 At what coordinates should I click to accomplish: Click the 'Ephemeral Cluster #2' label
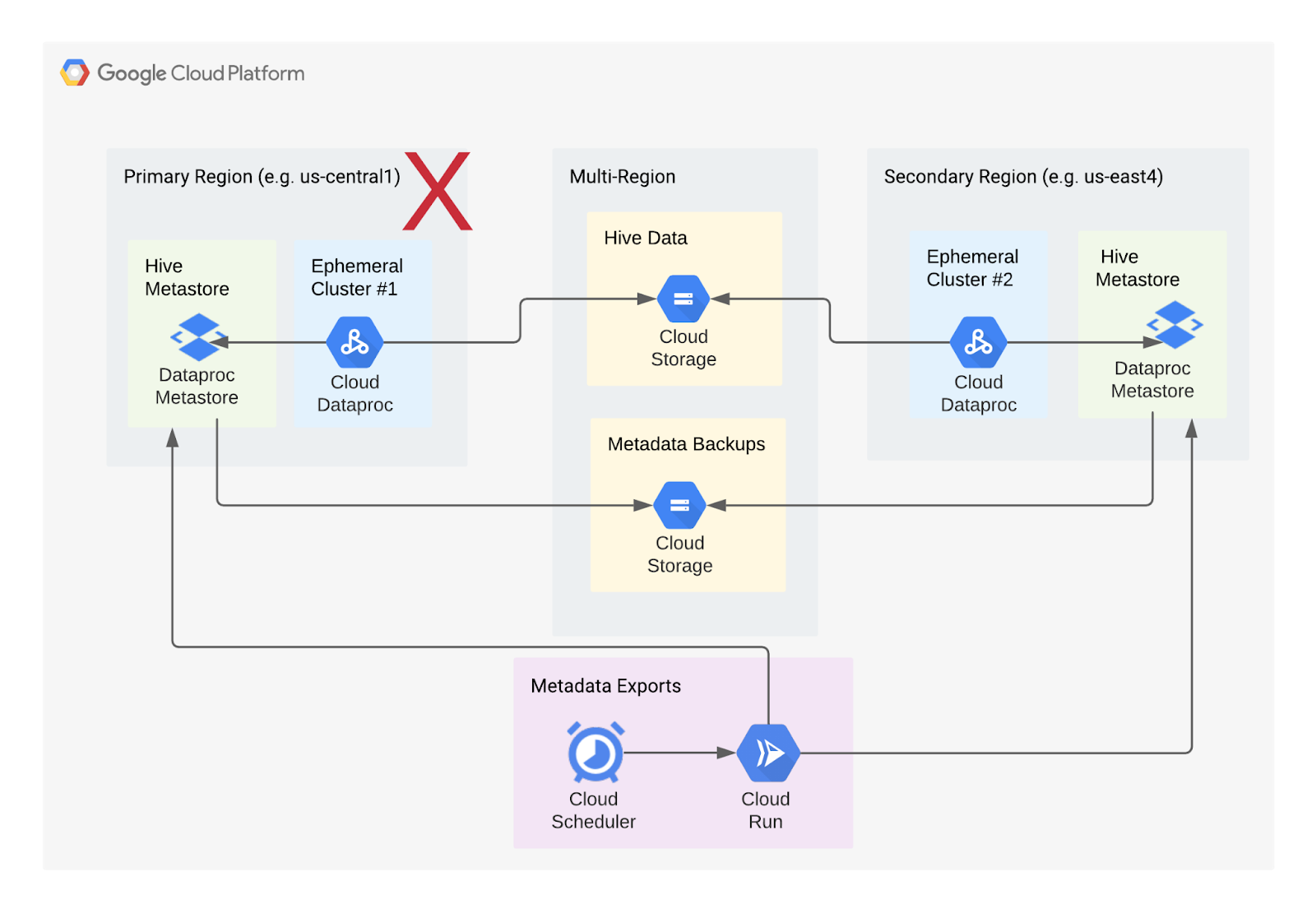972,268
